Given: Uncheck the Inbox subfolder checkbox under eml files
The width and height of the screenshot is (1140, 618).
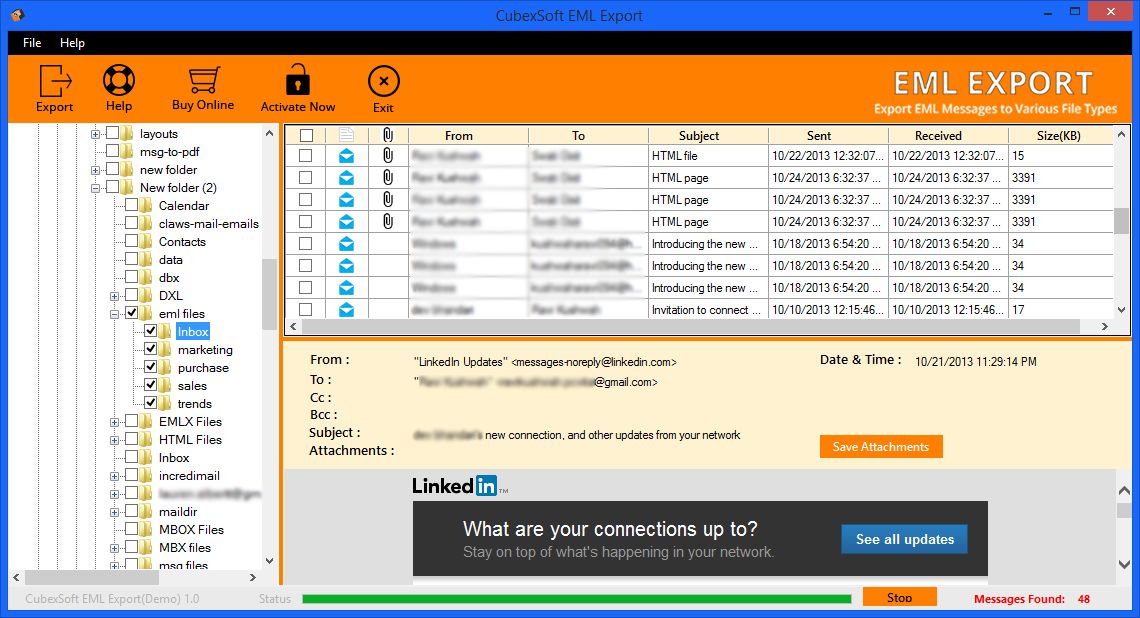Looking at the screenshot, I should coord(150,331).
